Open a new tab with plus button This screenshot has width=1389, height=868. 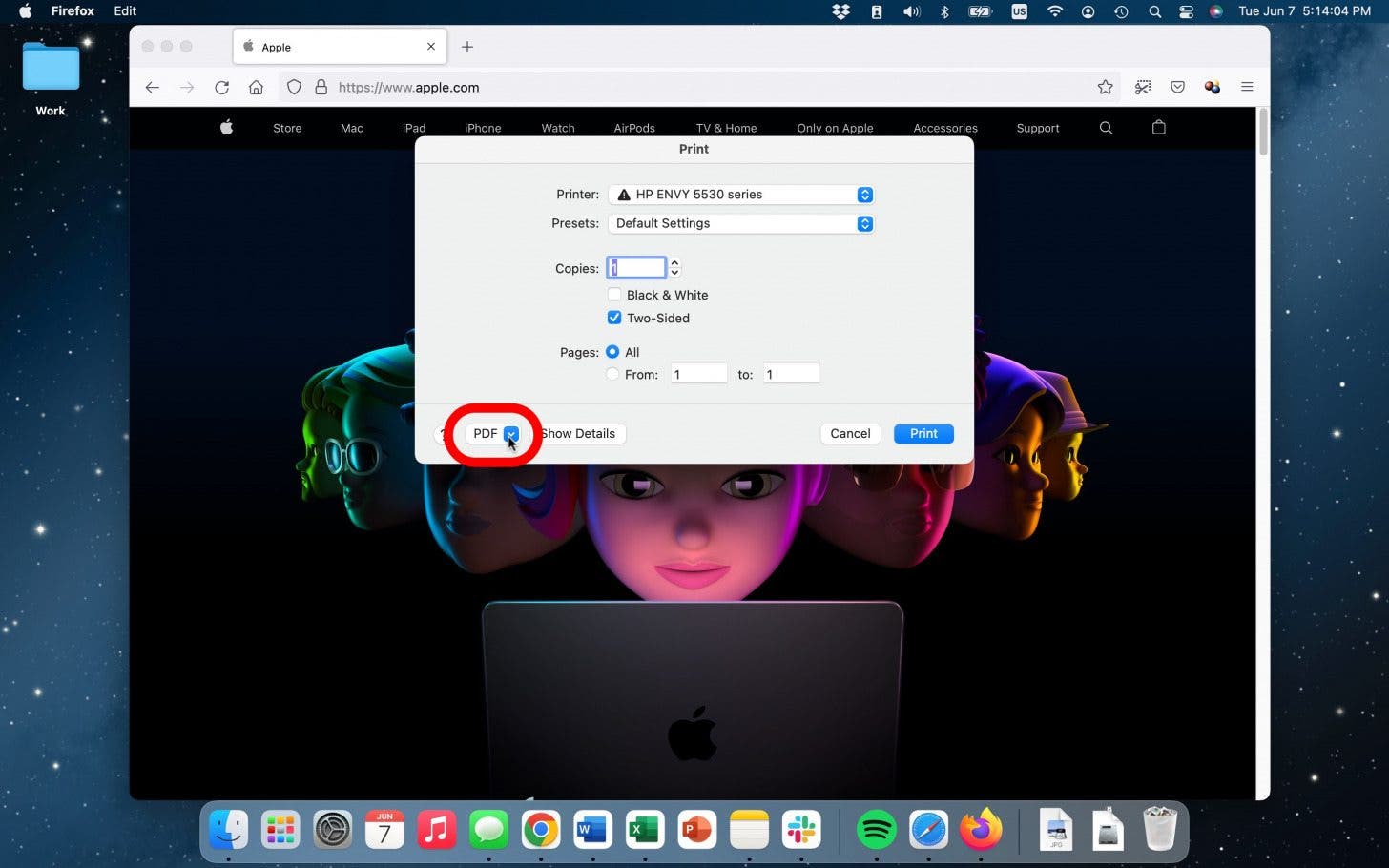point(467,47)
